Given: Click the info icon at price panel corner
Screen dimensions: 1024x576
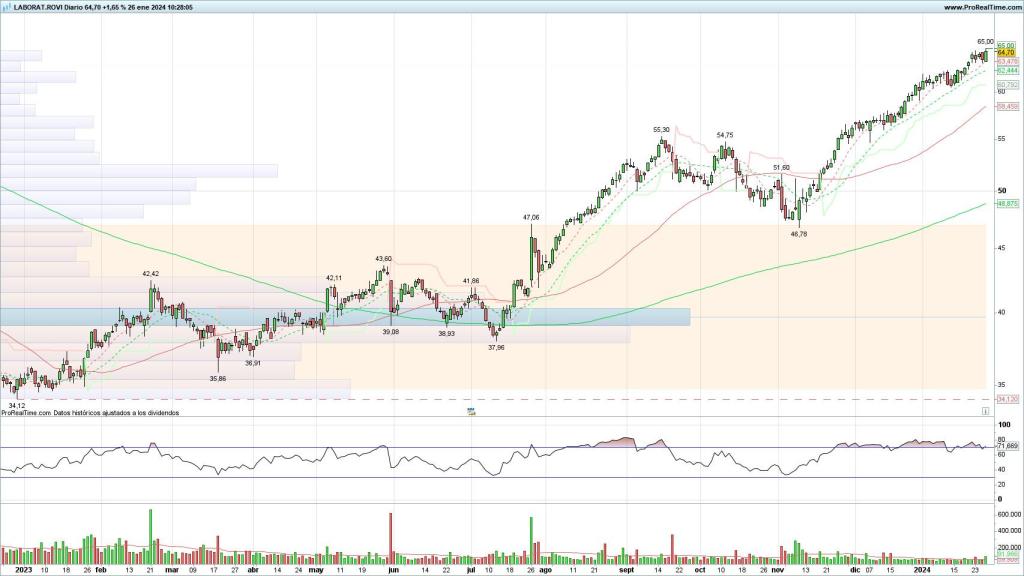Looking at the screenshot, I should coord(986,410).
